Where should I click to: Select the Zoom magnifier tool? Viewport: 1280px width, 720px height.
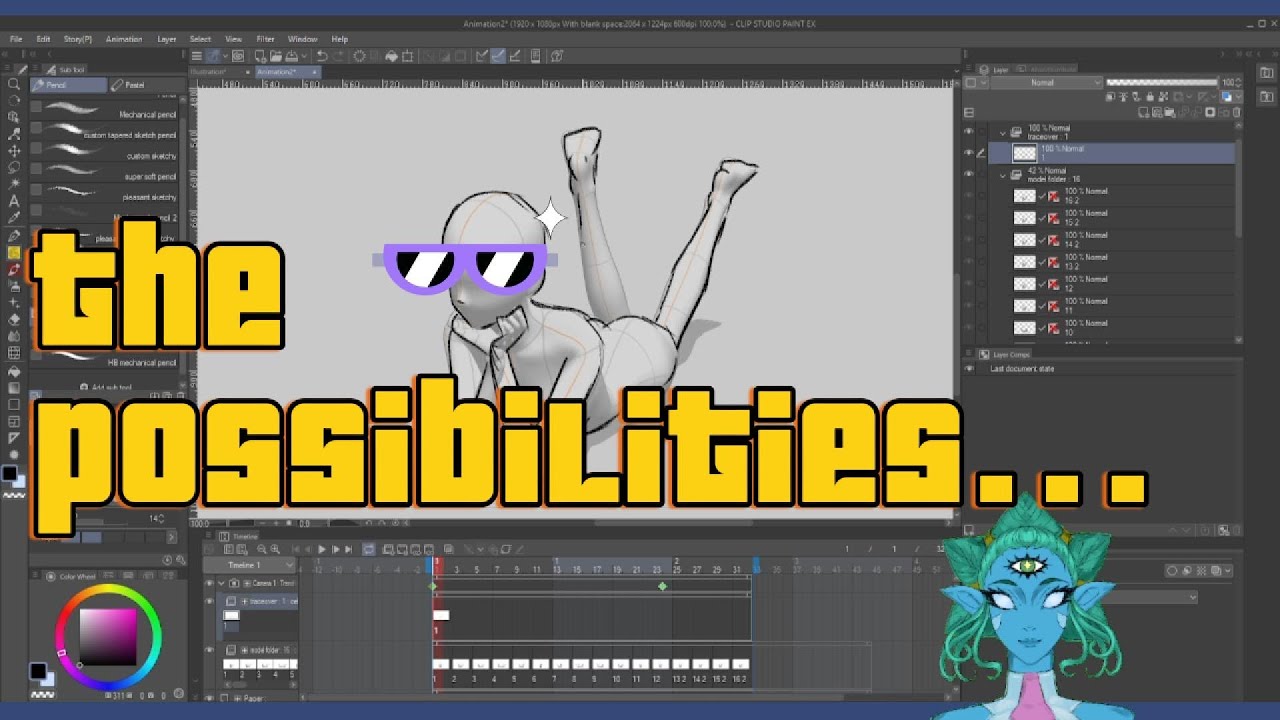point(14,83)
